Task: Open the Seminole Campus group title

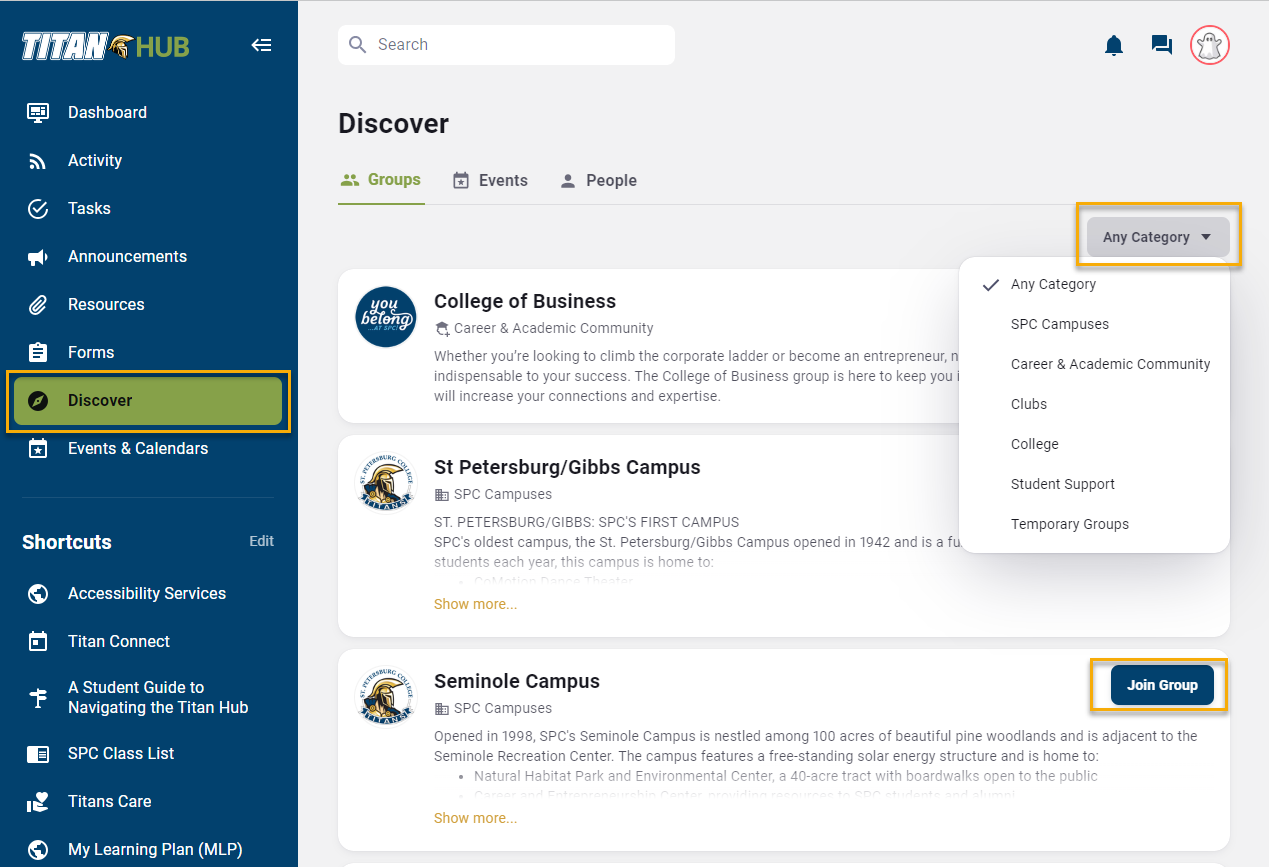Action: tap(517, 681)
